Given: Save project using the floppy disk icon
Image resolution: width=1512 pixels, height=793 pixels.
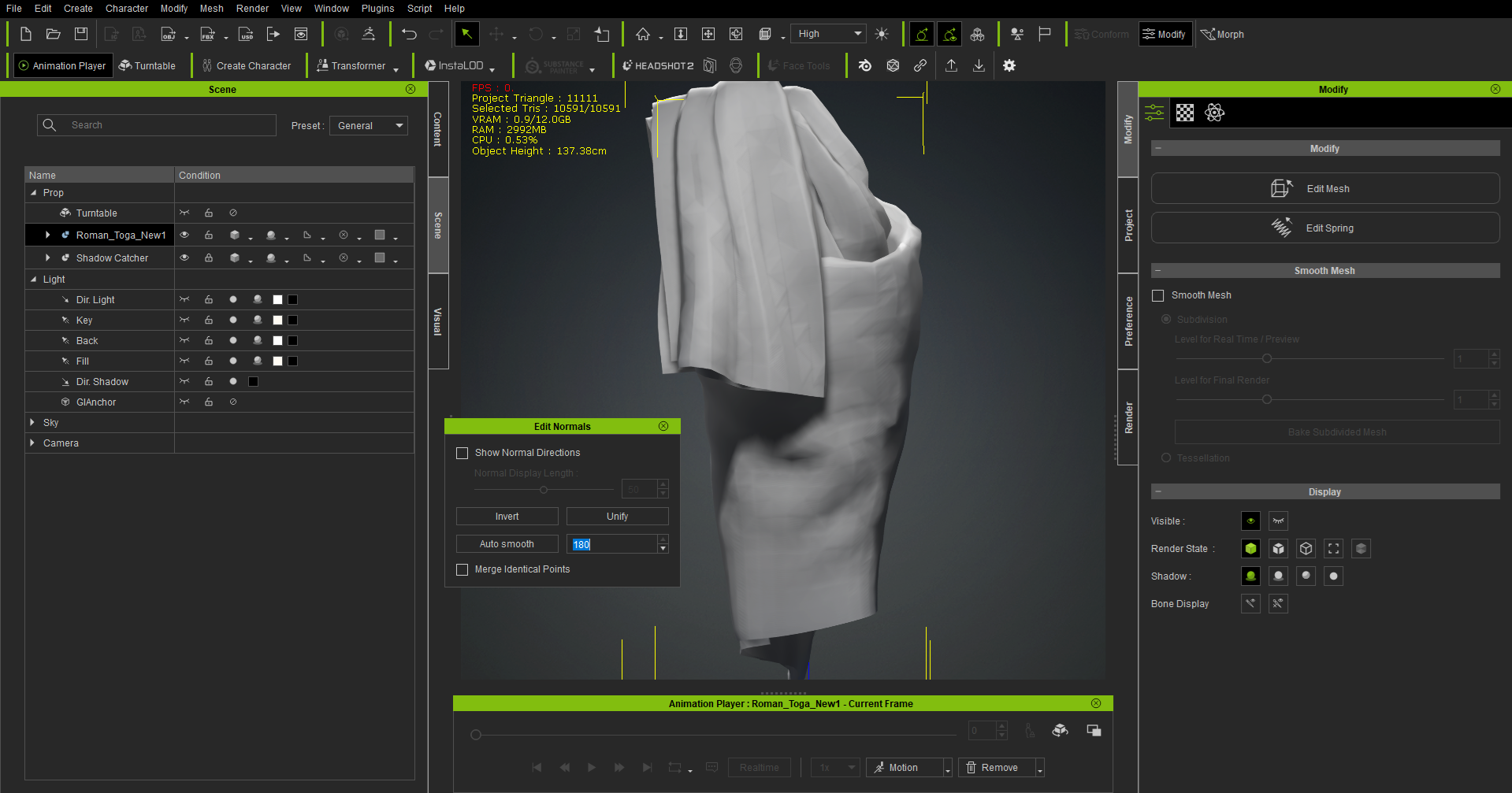Looking at the screenshot, I should tap(80, 34).
